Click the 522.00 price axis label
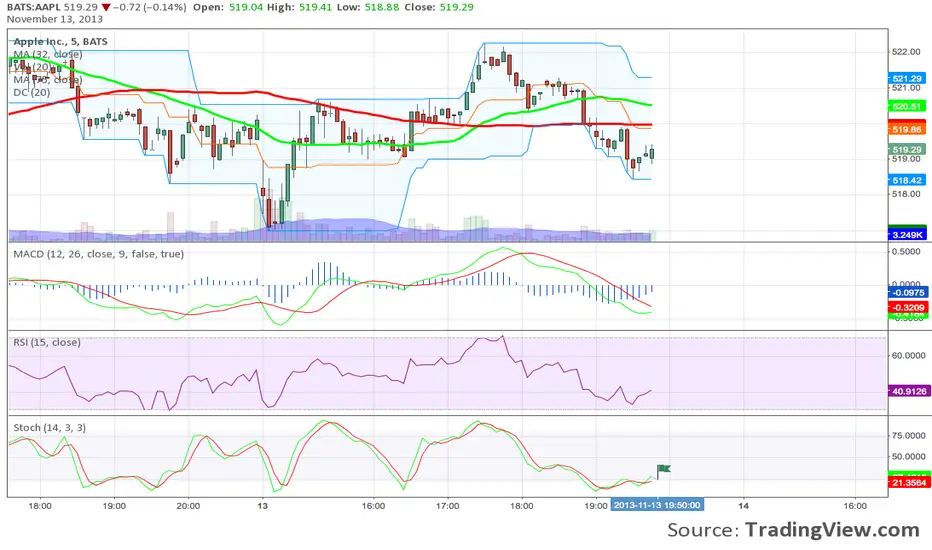Image resolution: width=932 pixels, height=550 pixels. tap(906, 52)
